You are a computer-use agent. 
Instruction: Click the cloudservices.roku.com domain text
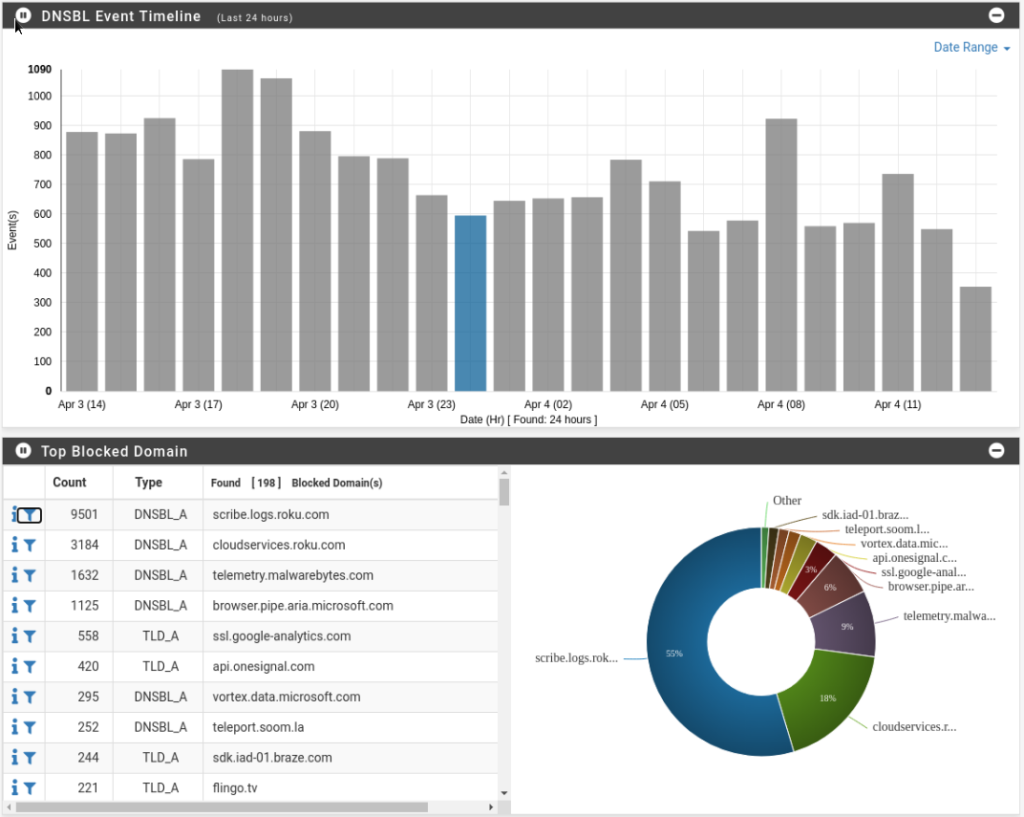(x=279, y=545)
